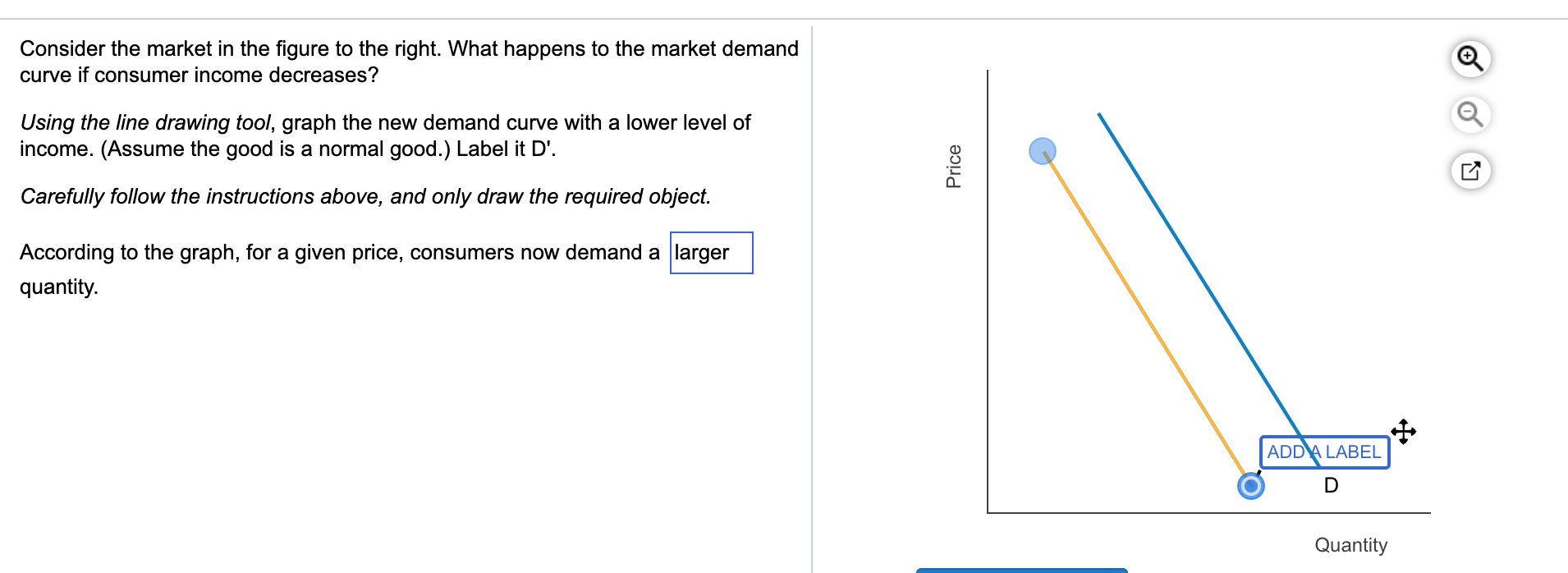
Task: Click the Quantity axis label
Action: (x=1350, y=544)
